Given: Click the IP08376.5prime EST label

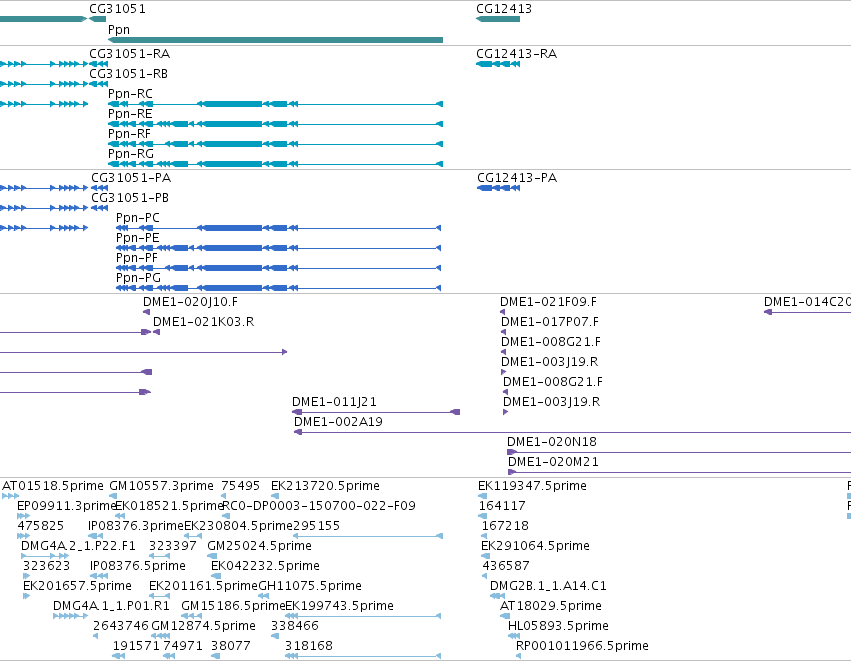Looking at the screenshot, I should [138, 567].
